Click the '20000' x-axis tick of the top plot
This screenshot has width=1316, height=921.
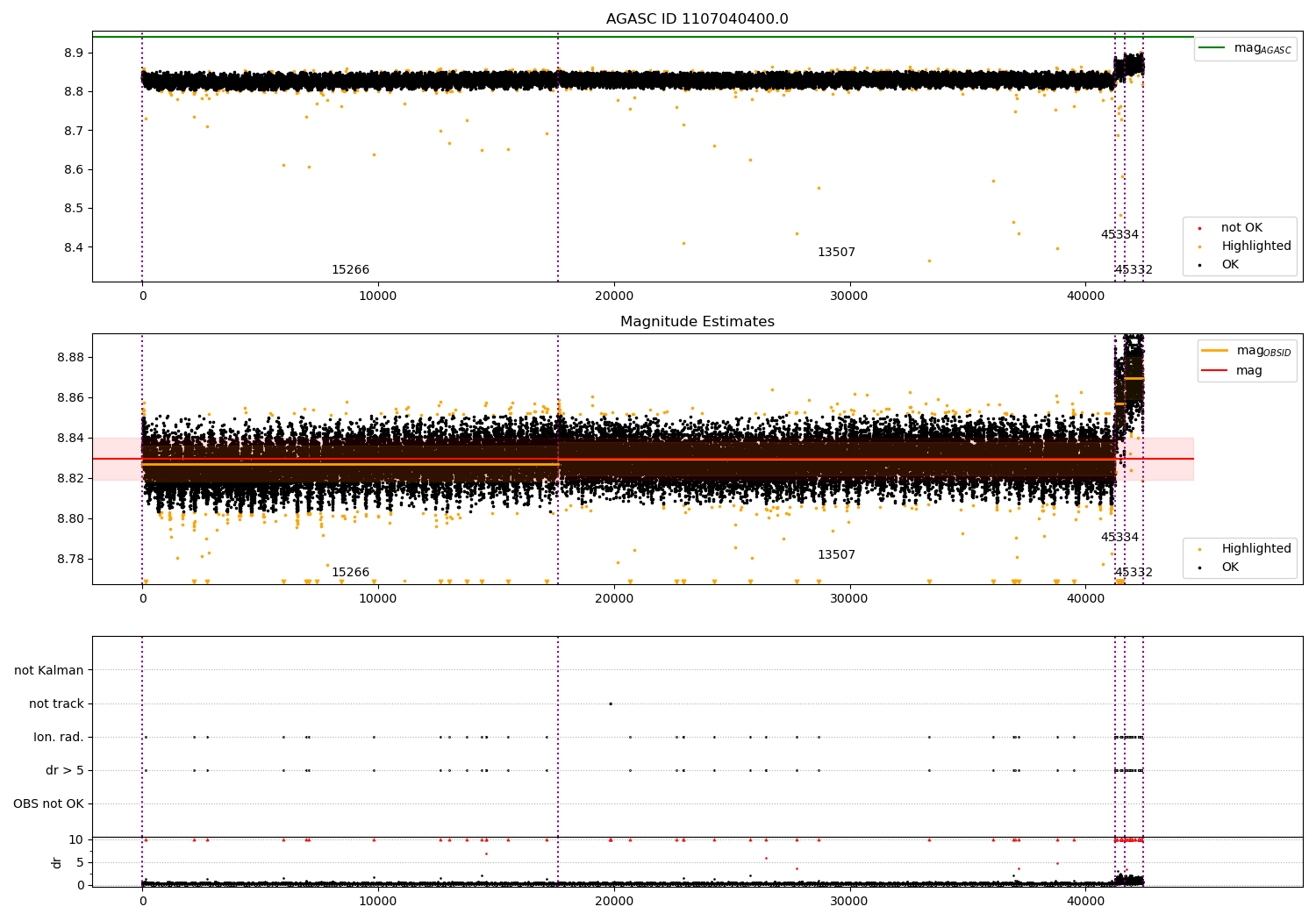pyautogui.click(x=614, y=296)
